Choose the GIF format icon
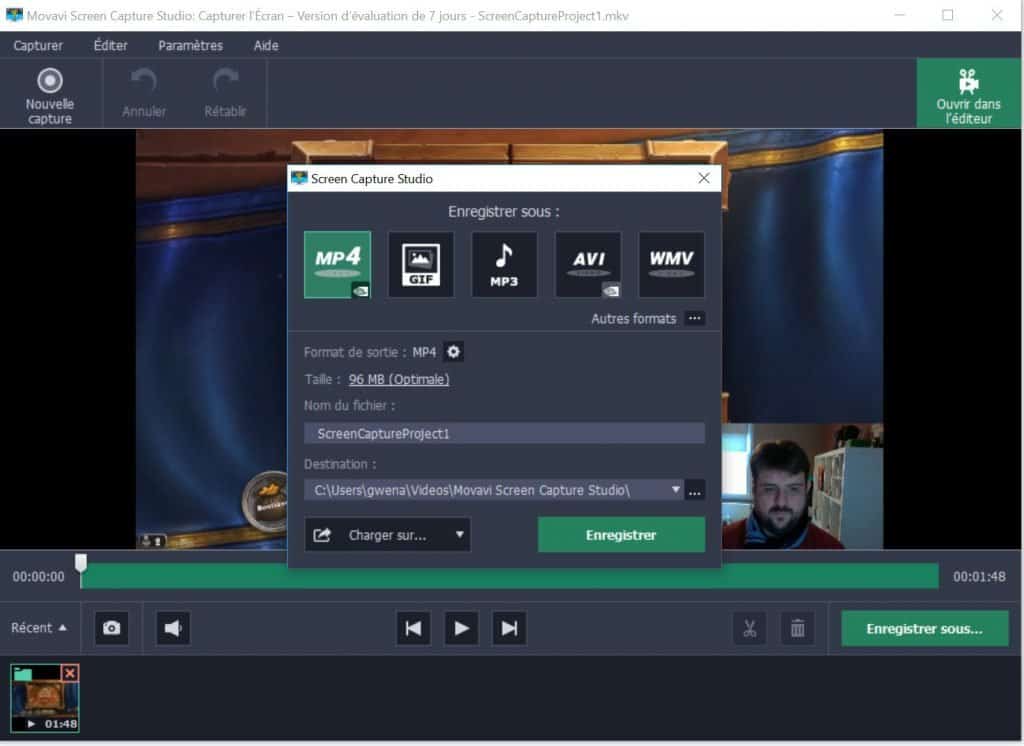The image size is (1024, 746). point(421,264)
